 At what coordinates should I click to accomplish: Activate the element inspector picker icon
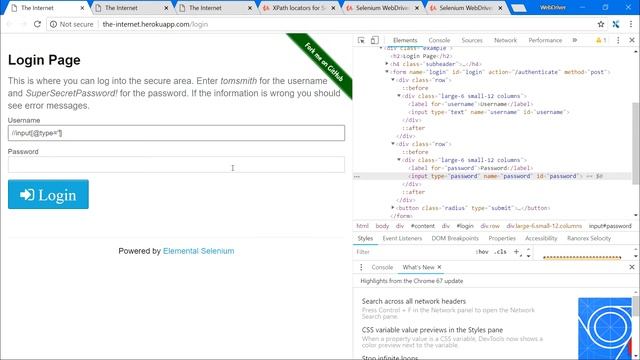click(x=361, y=40)
